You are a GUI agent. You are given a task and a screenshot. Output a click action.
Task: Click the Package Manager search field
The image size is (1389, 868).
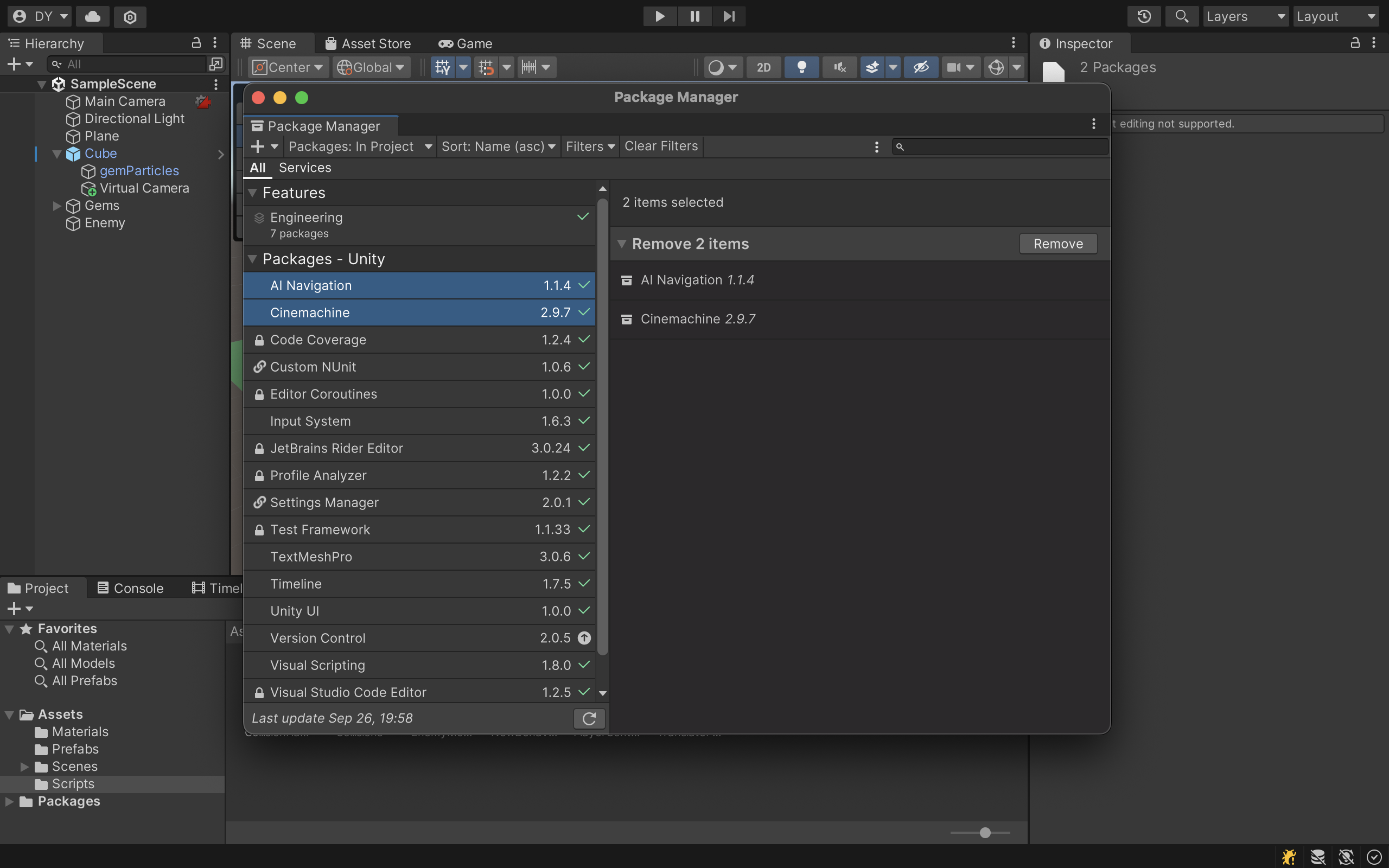(x=1000, y=147)
